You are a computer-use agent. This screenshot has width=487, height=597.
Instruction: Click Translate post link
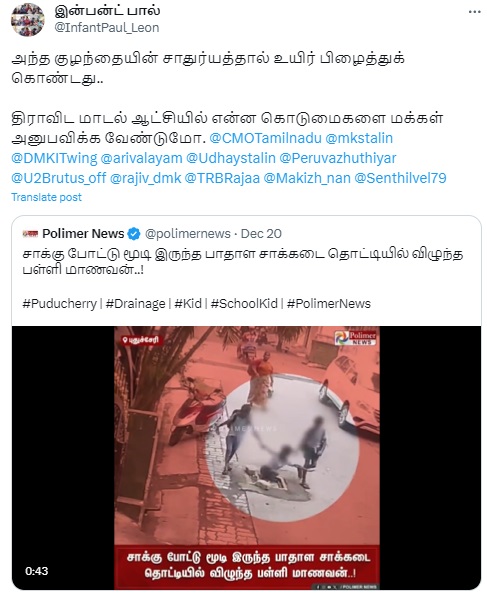point(46,197)
